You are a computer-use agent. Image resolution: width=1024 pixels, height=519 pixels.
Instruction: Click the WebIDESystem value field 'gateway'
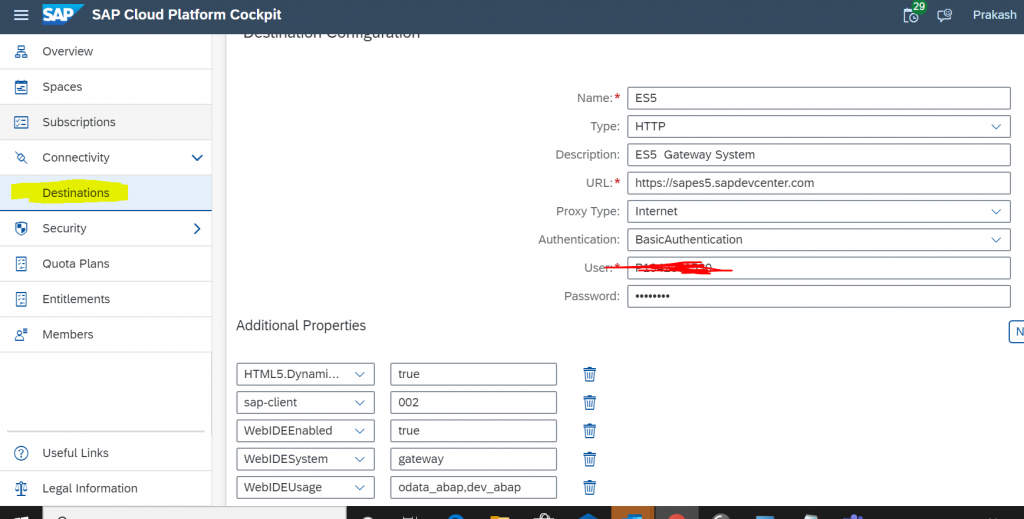[473, 459]
